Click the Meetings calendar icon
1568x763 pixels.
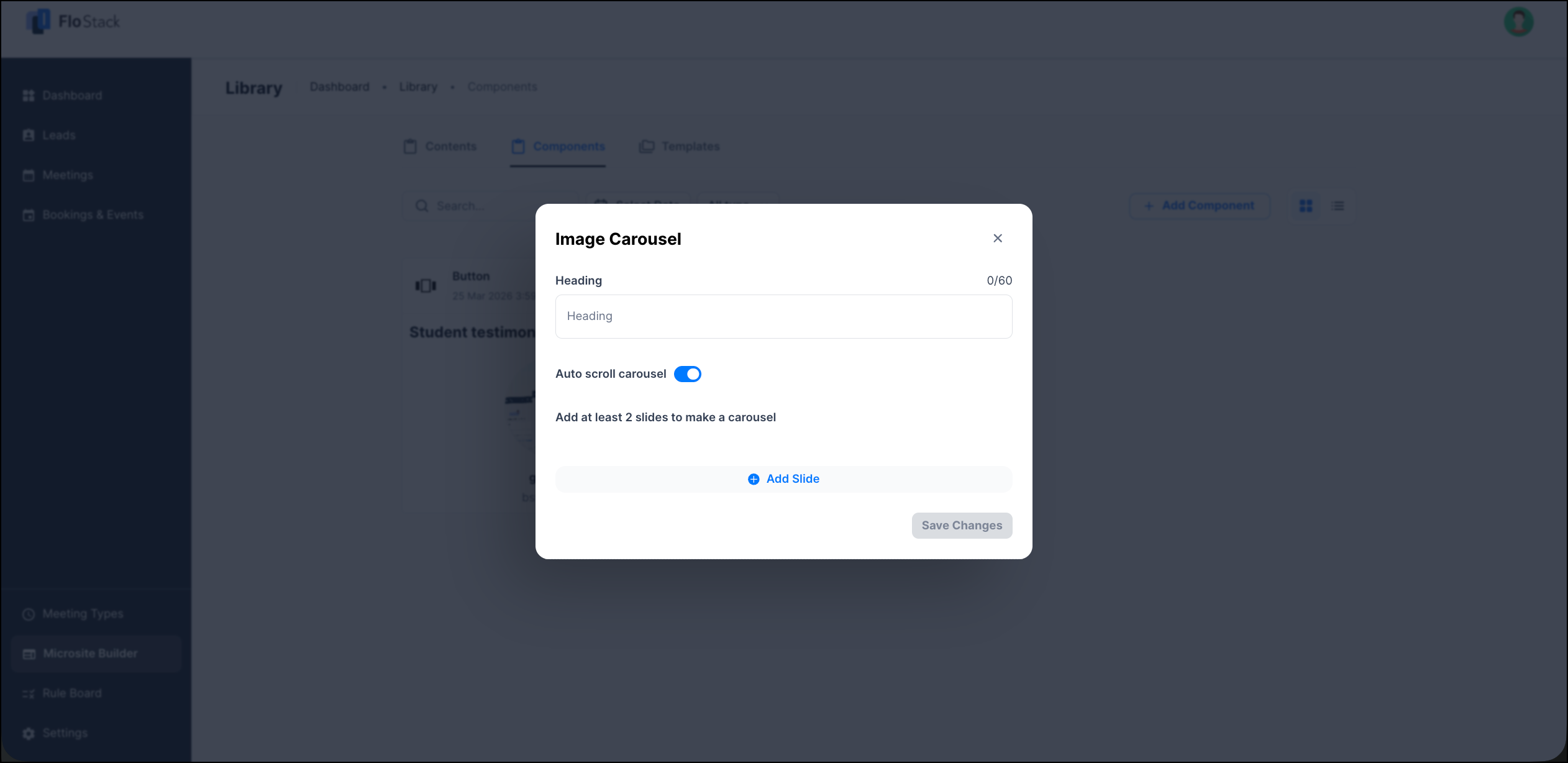(x=29, y=175)
